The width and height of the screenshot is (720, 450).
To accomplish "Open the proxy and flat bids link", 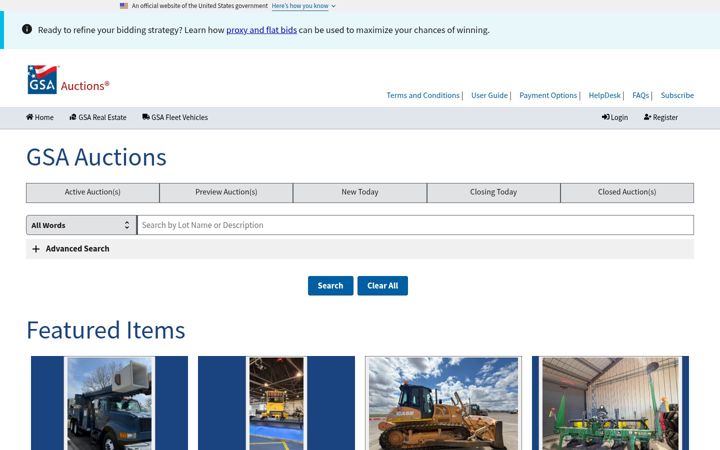I will tap(261, 30).
